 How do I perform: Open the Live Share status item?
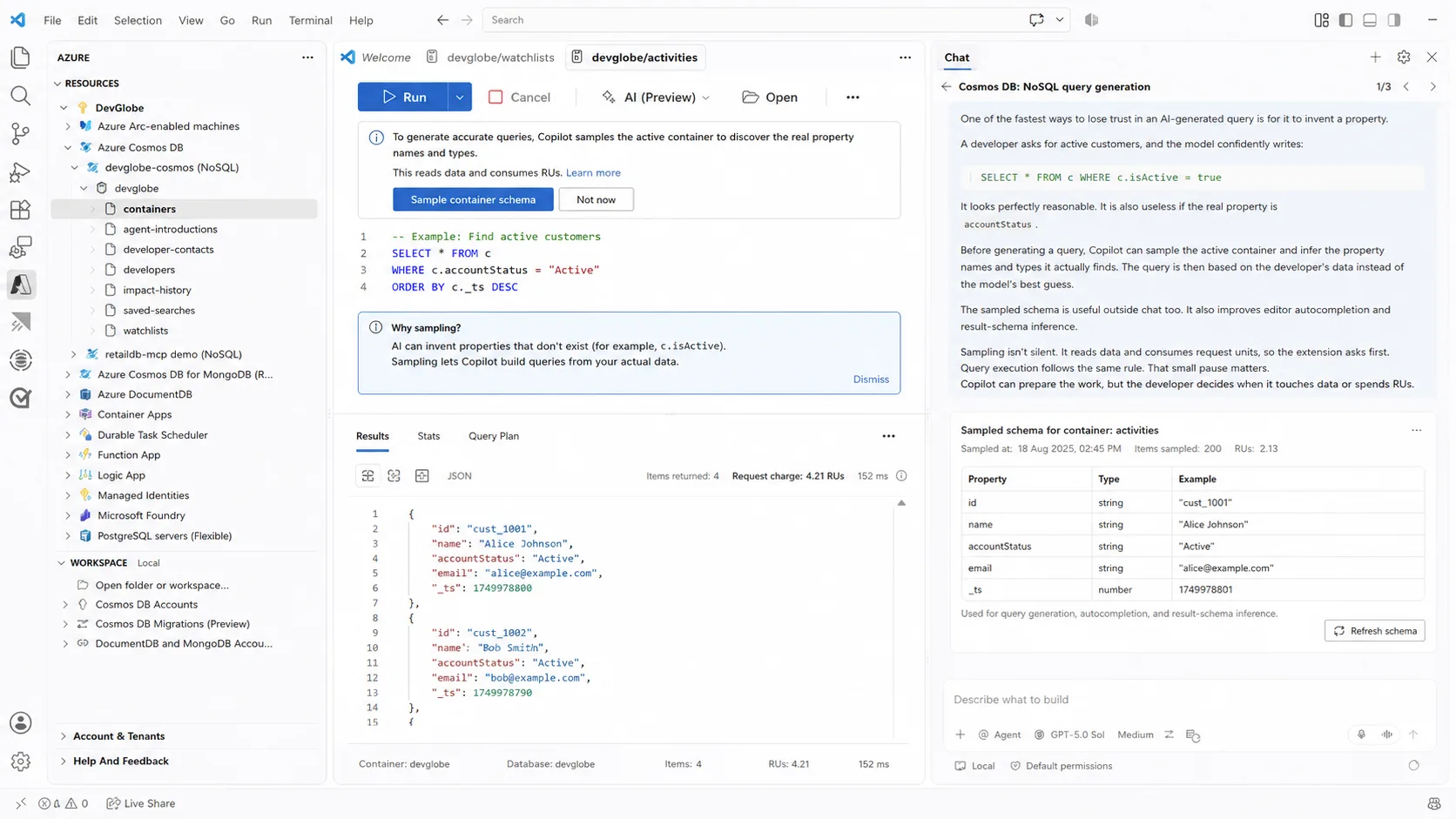point(141,803)
